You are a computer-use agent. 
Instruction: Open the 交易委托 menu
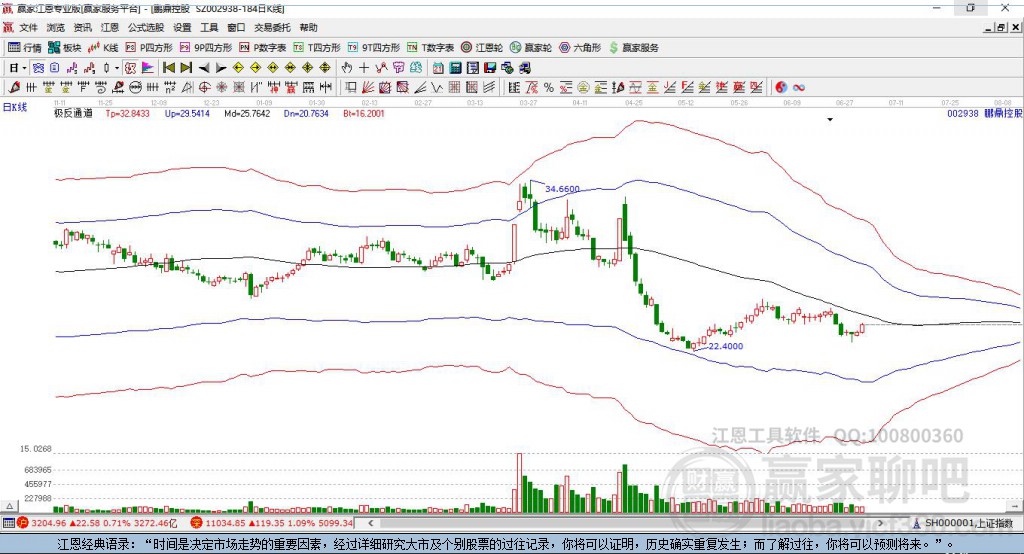[x=272, y=27]
